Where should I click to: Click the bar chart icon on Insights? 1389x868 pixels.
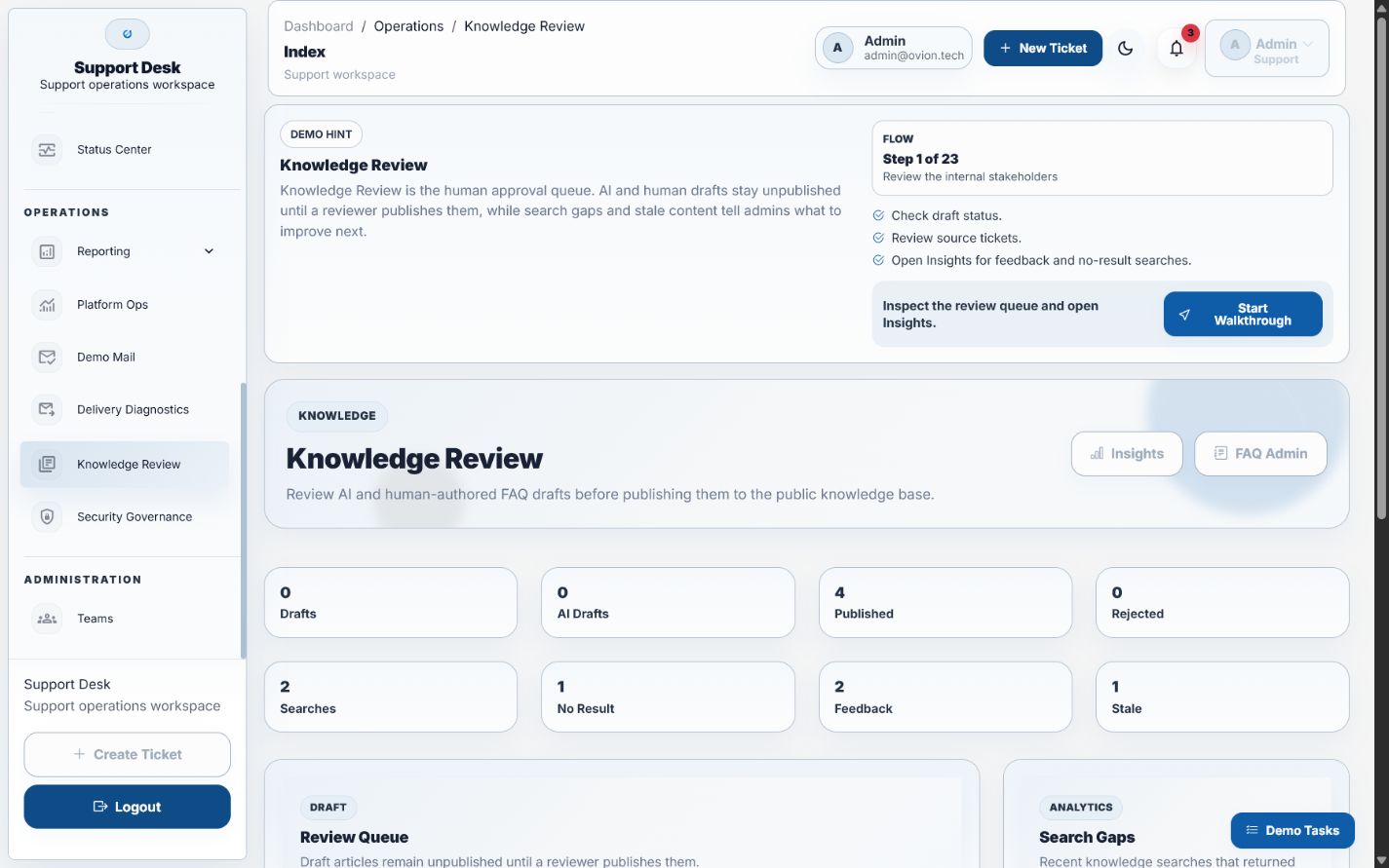coord(1097,454)
